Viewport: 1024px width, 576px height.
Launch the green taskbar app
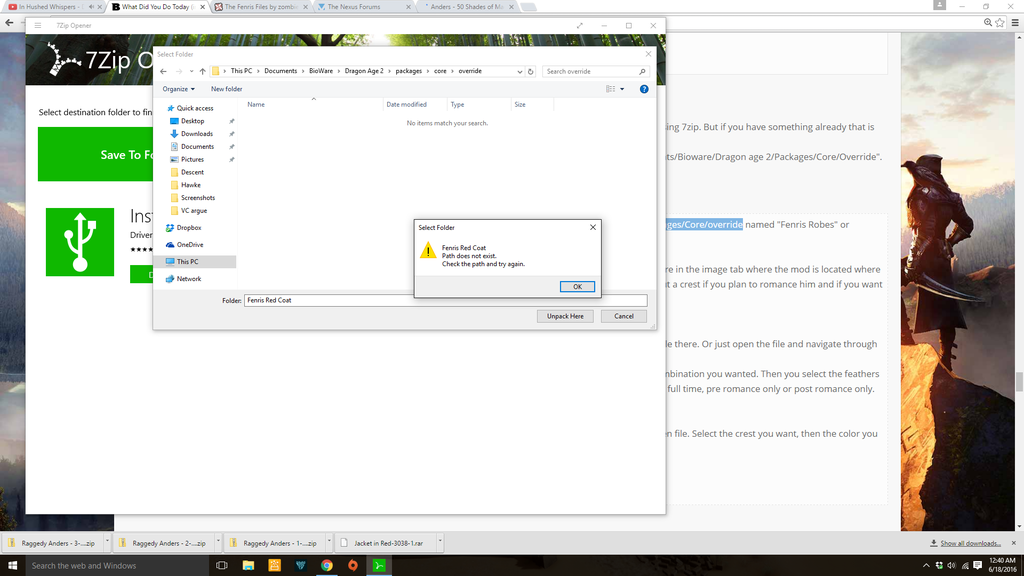(379, 564)
